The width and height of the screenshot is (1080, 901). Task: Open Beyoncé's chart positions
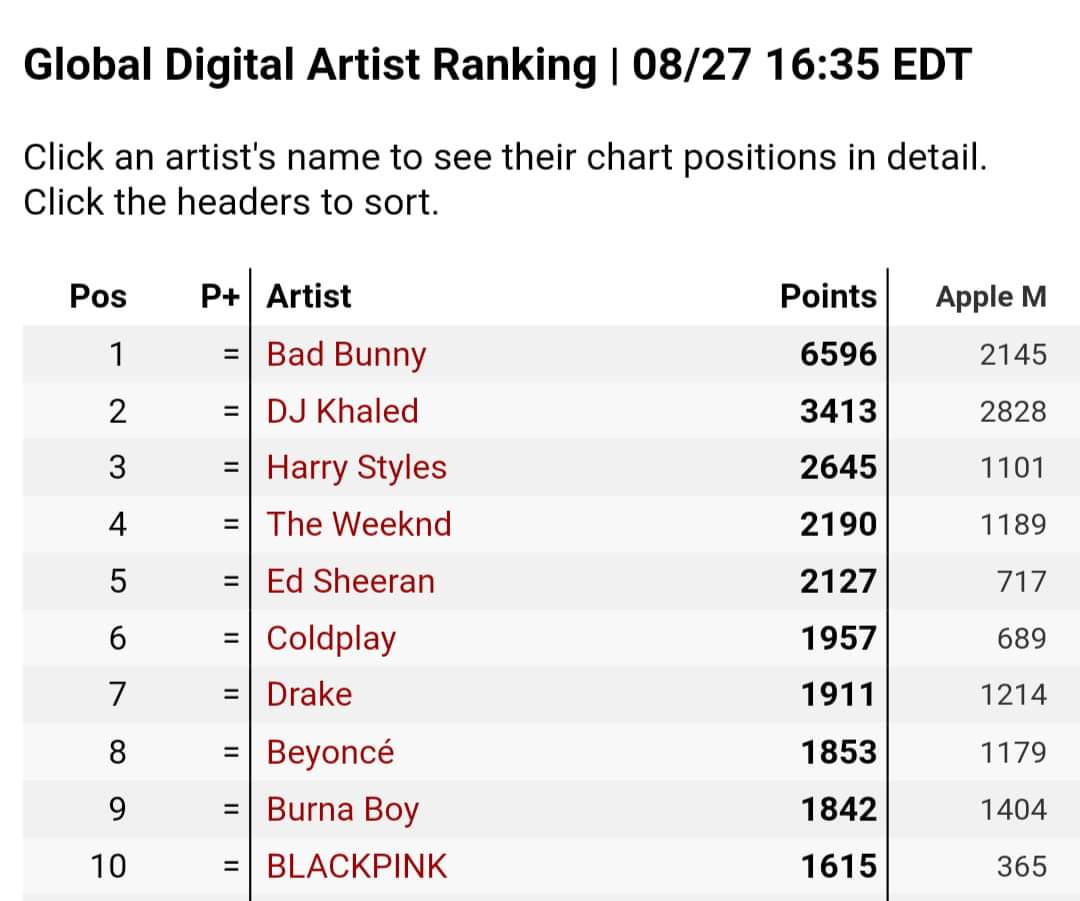click(x=331, y=752)
